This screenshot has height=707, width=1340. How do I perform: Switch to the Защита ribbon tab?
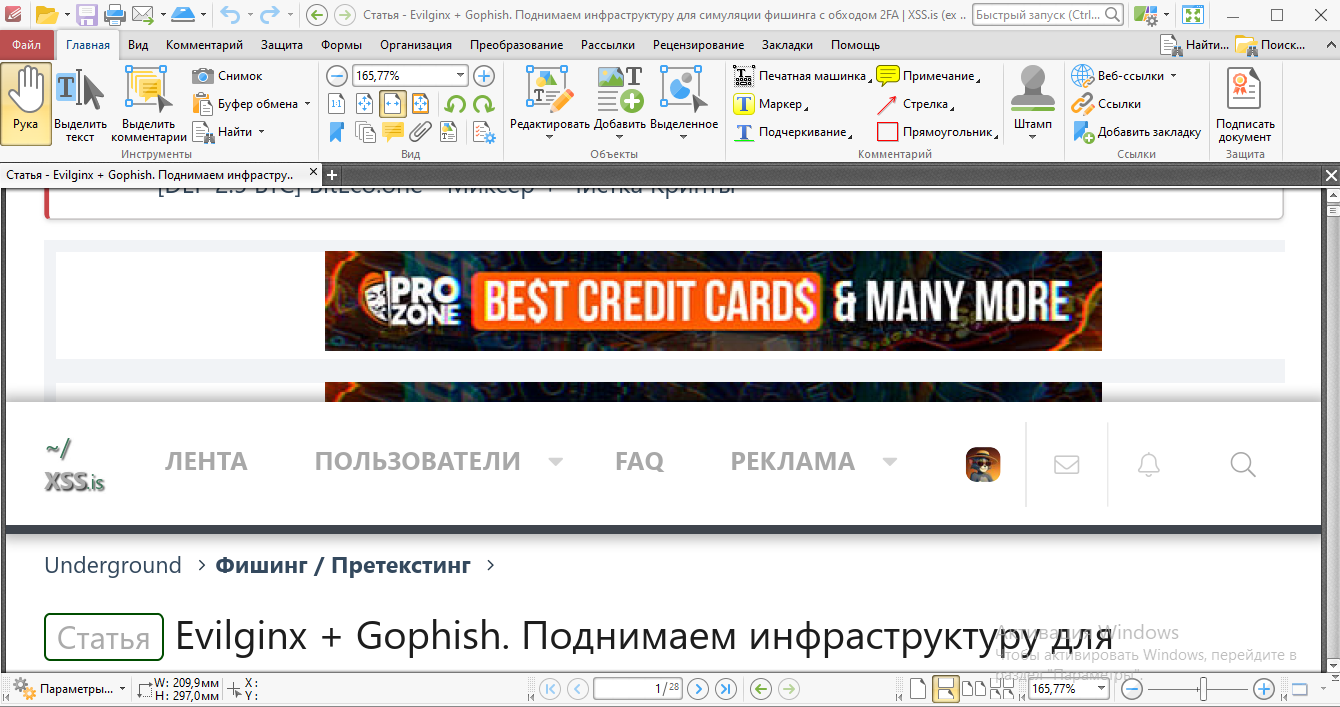[x=282, y=45]
